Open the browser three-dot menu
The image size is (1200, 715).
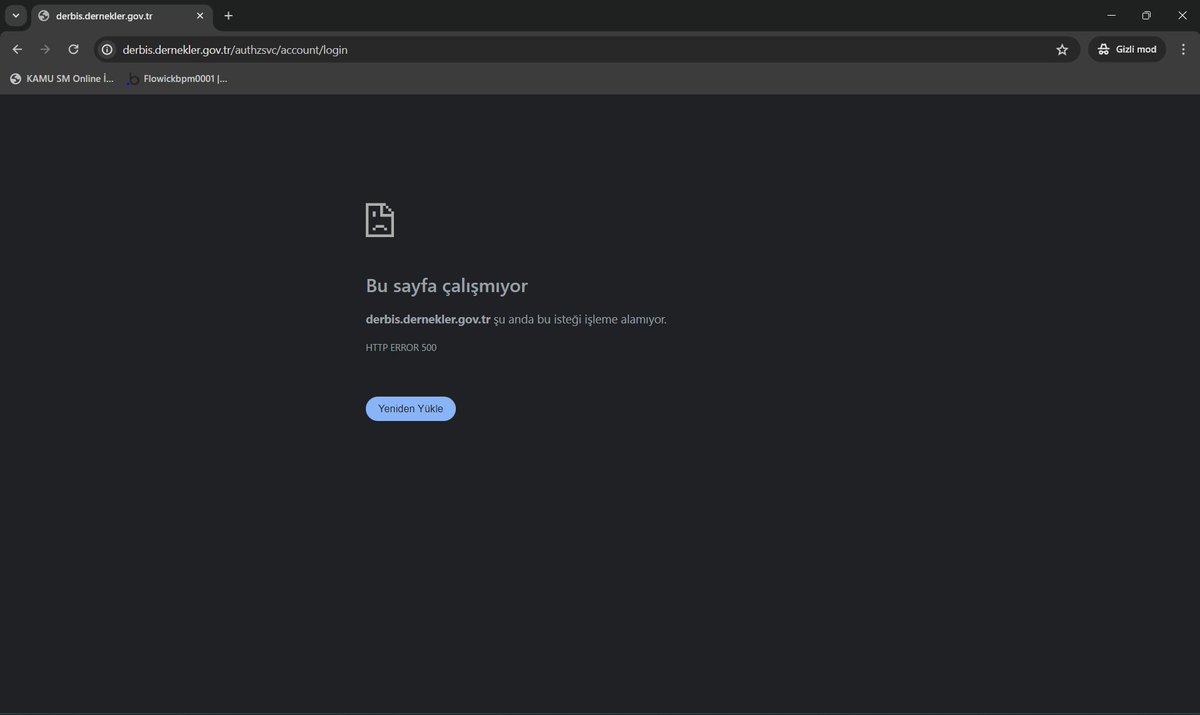pyautogui.click(x=1184, y=49)
